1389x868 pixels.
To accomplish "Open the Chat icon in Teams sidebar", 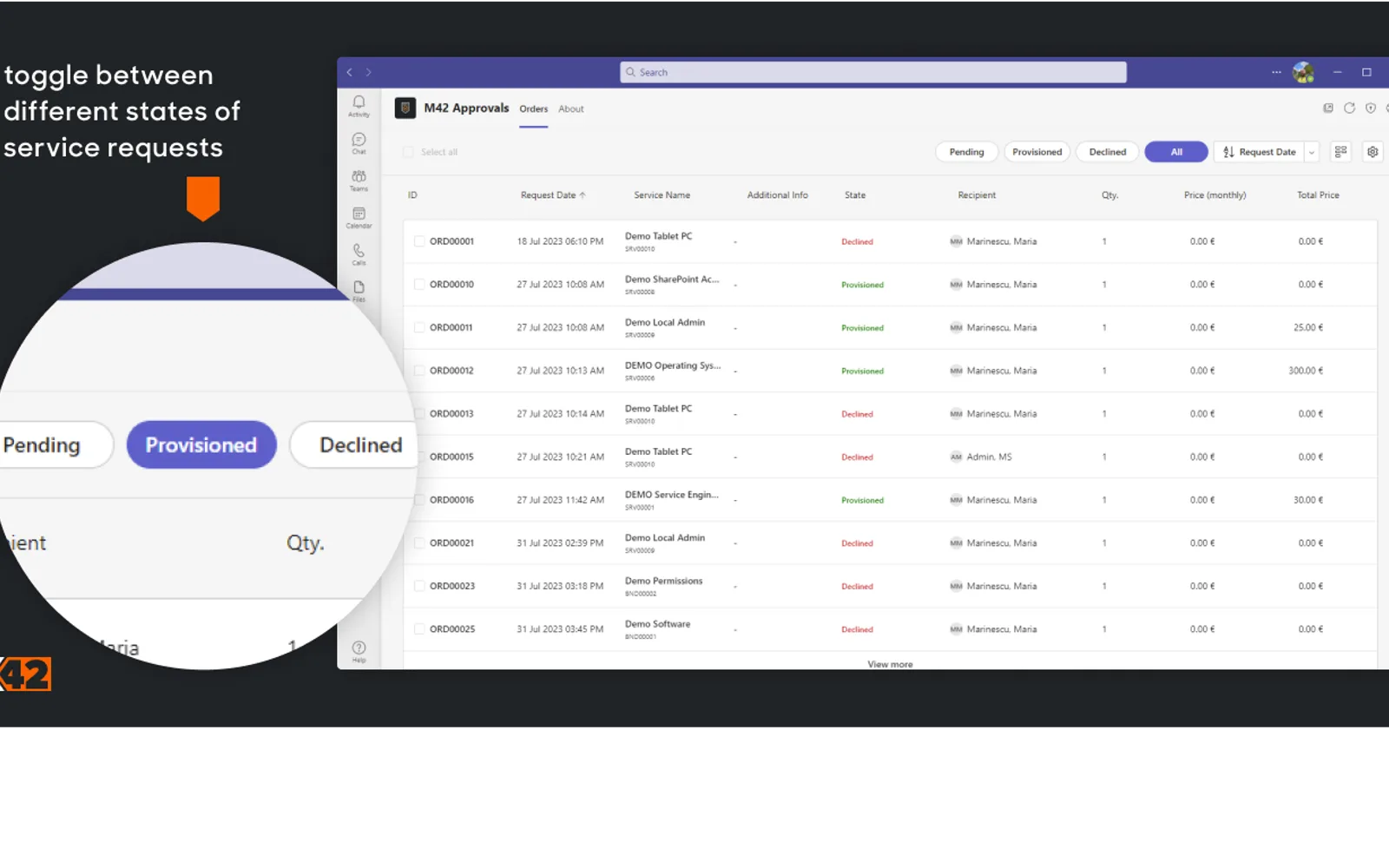I will (359, 142).
